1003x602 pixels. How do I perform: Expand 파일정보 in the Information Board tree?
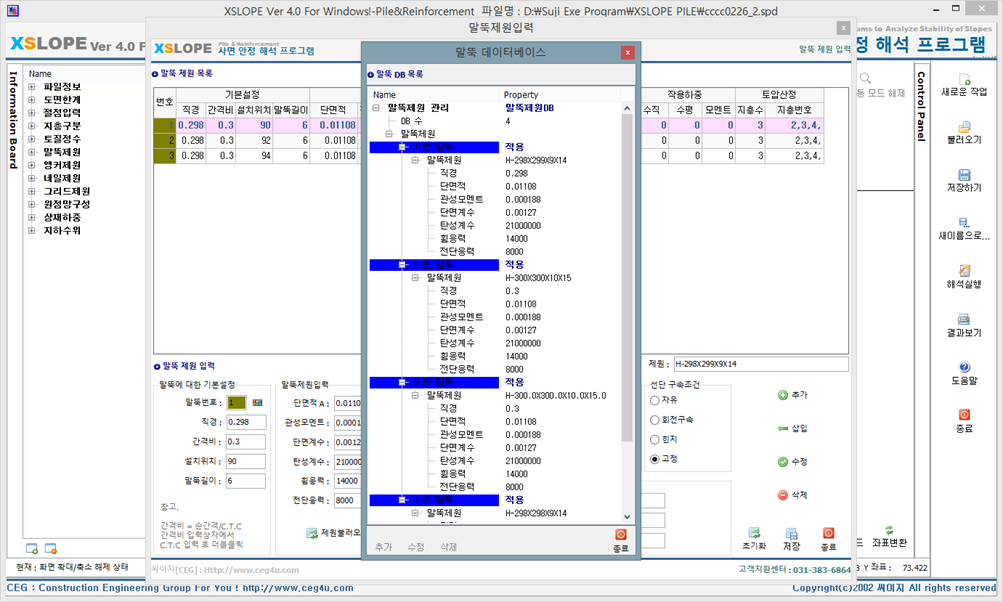coord(31,87)
